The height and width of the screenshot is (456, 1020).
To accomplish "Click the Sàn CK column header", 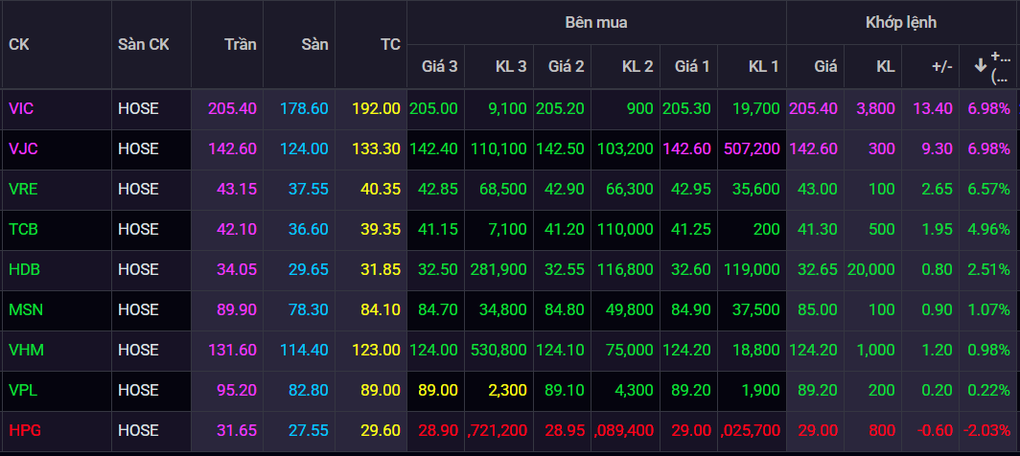I will coord(143,44).
